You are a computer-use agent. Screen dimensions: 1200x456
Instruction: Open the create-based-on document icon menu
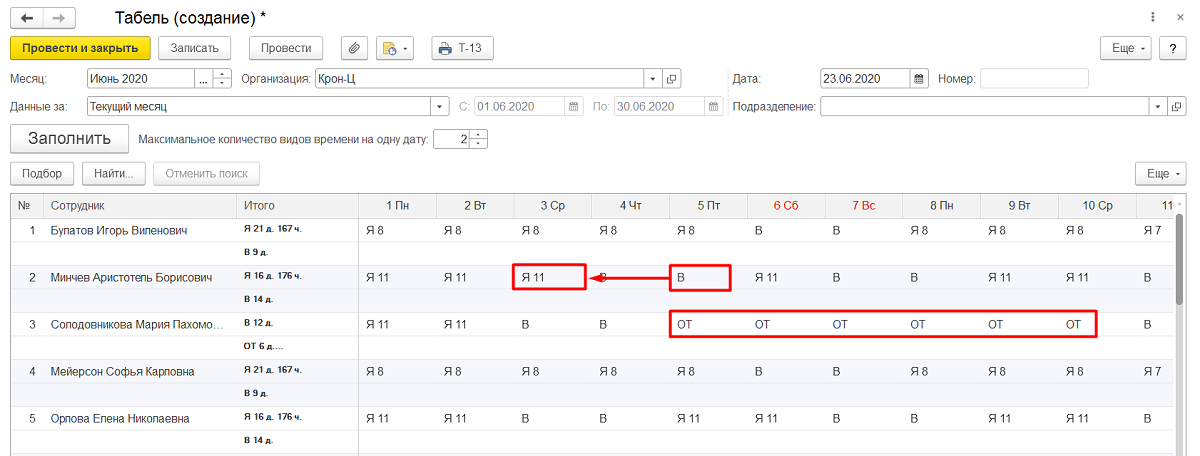tap(394, 48)
